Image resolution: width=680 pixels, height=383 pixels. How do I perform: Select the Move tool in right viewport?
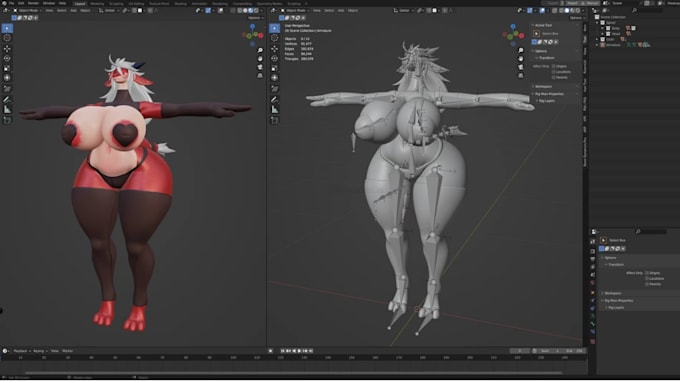(x=275, y=48)
